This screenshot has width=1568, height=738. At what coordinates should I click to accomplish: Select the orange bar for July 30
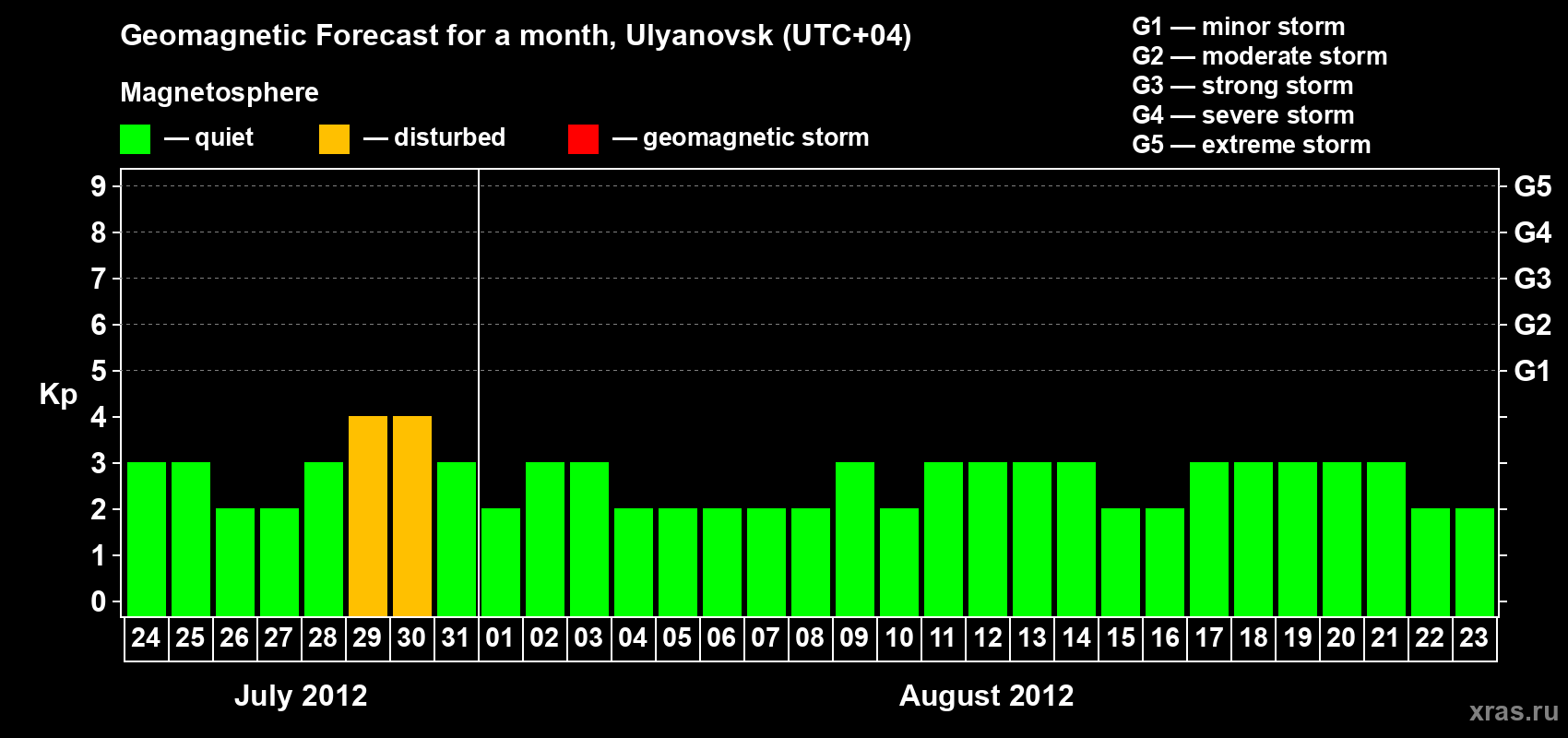tap(412, 516)
